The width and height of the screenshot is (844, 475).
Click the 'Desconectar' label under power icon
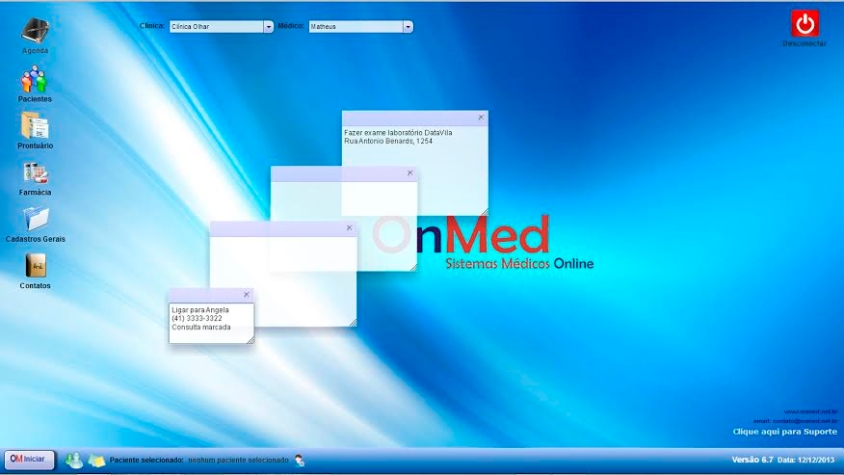click(x=805, y=44)
